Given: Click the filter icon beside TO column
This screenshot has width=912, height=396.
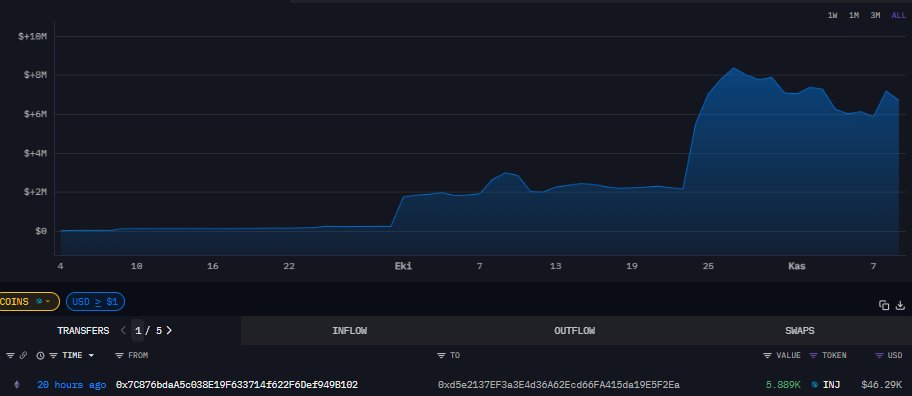Looking at the screenshot, I should (441, 355).
